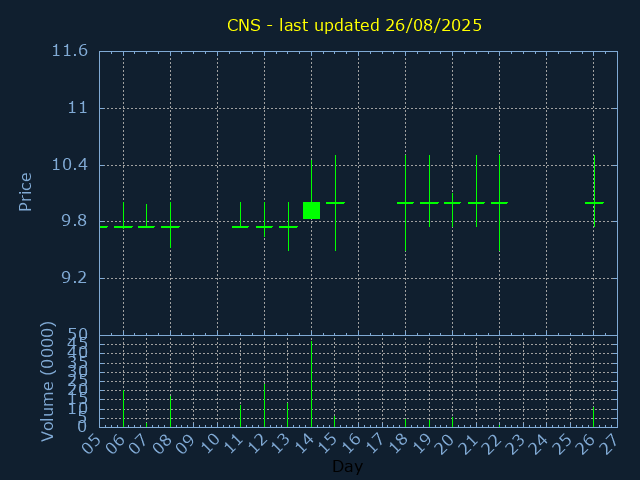
Task: Click the day 20 price candlestick
Action: 452,210
